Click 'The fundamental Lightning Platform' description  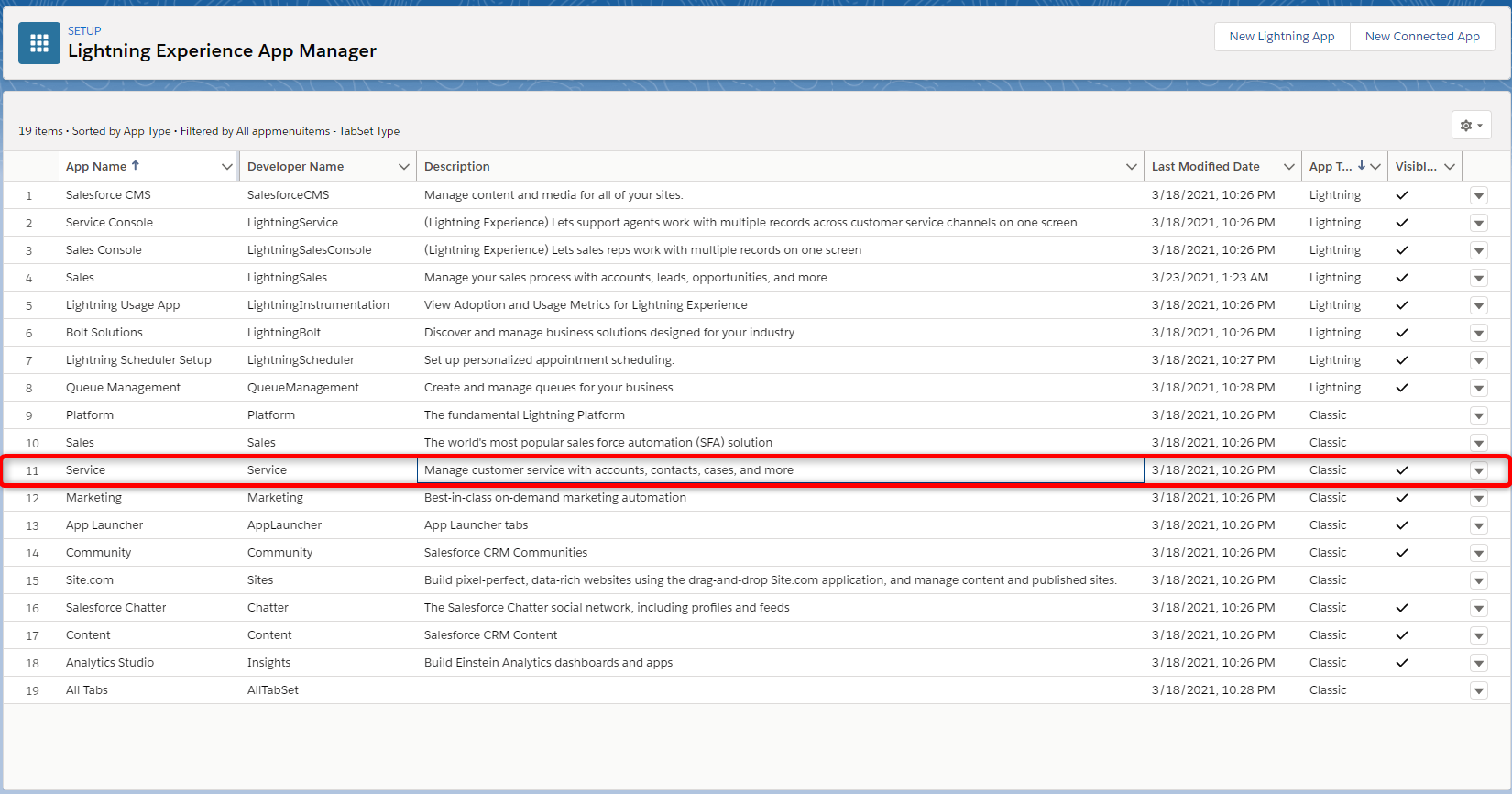pos(524,415)
